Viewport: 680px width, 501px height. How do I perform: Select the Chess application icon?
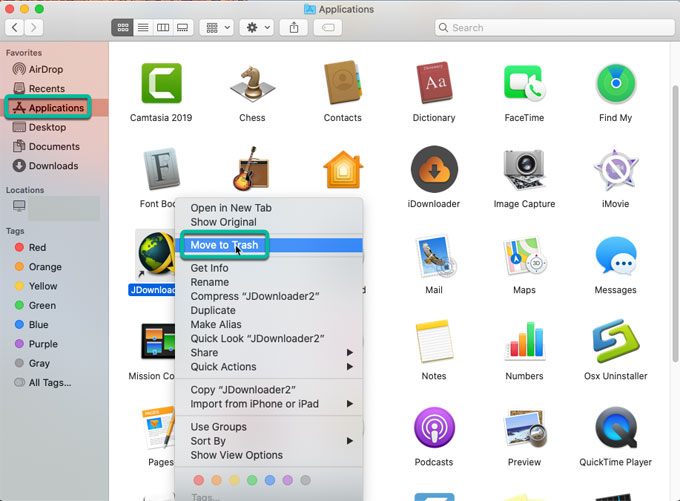tap(252, 84)
